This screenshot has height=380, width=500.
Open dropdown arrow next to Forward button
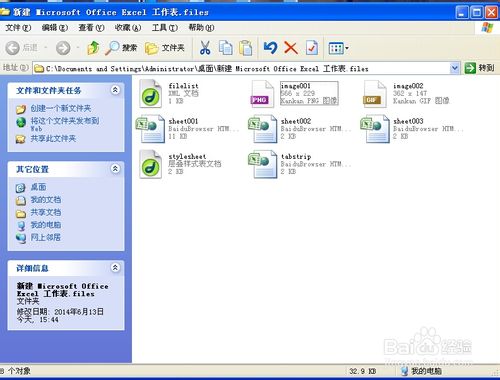(78, 48)
